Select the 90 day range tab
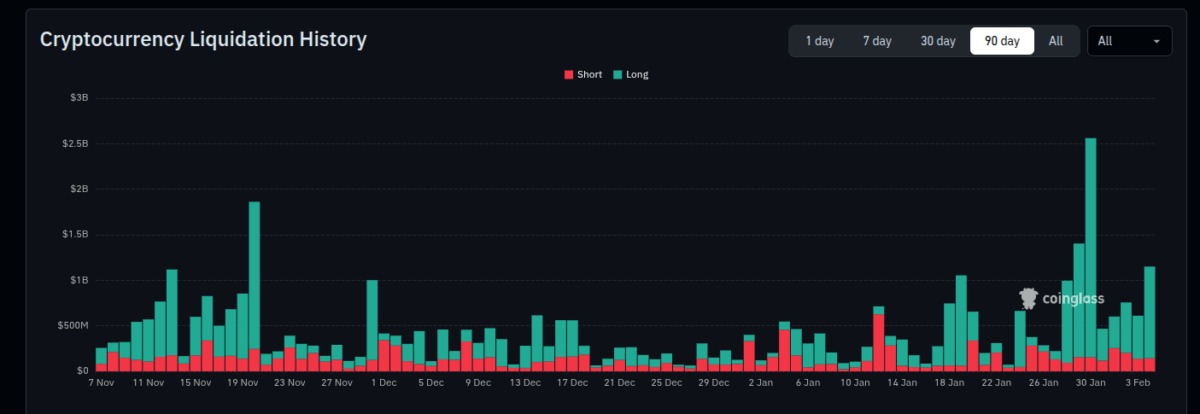Viewport: 1200px width, 414px height. click(1002, 41)
